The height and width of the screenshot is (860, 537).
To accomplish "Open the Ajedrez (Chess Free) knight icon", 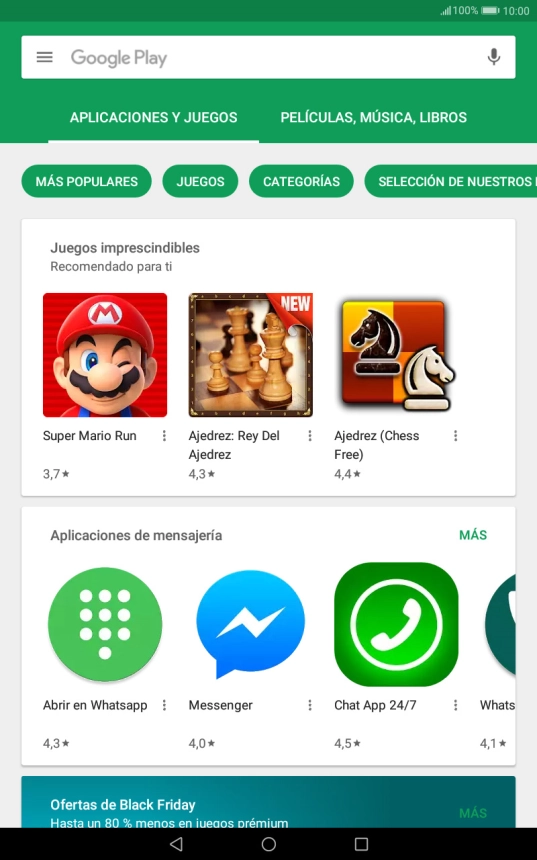I will (x=396, y=355).
